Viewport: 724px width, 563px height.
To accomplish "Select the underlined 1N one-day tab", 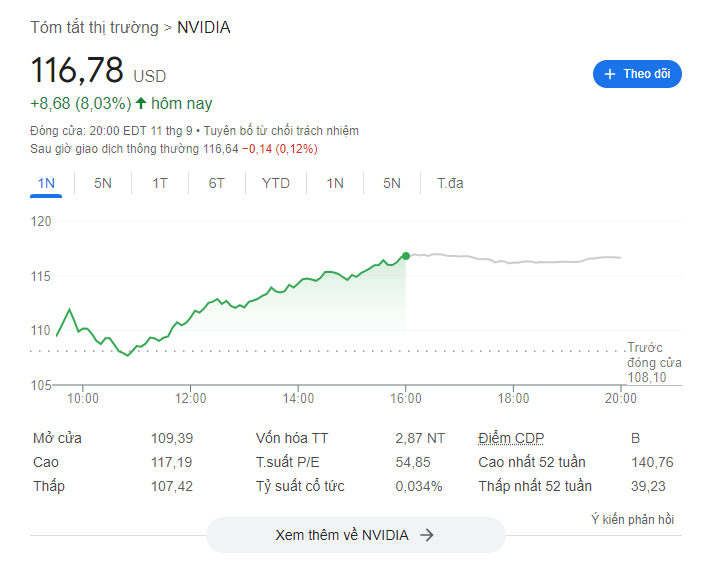I will (x=46, y=183).
